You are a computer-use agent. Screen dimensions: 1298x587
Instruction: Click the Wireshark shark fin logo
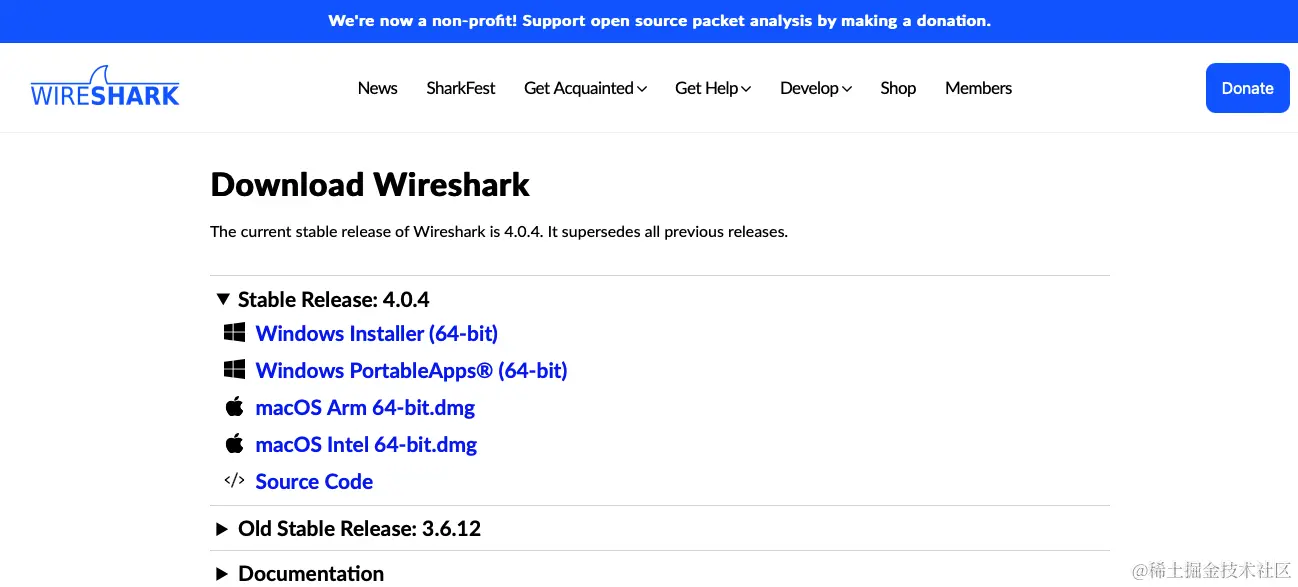point(105,87)
